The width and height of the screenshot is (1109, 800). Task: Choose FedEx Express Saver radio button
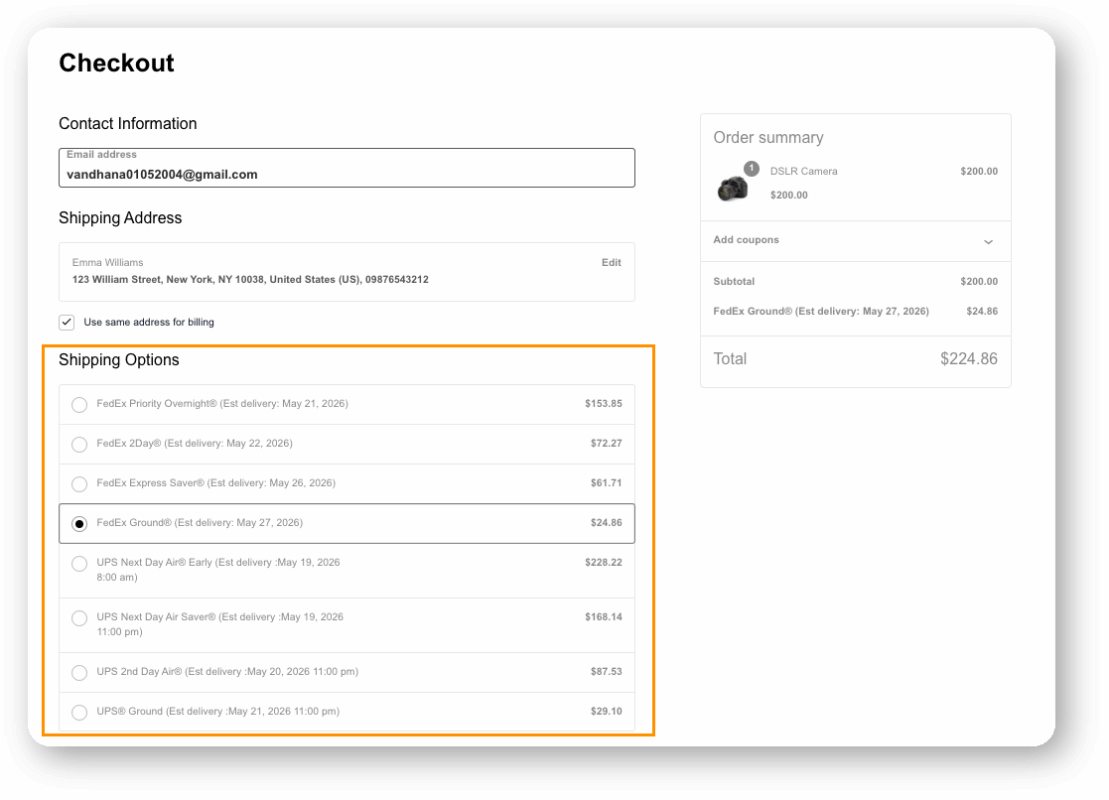point(79,484)
